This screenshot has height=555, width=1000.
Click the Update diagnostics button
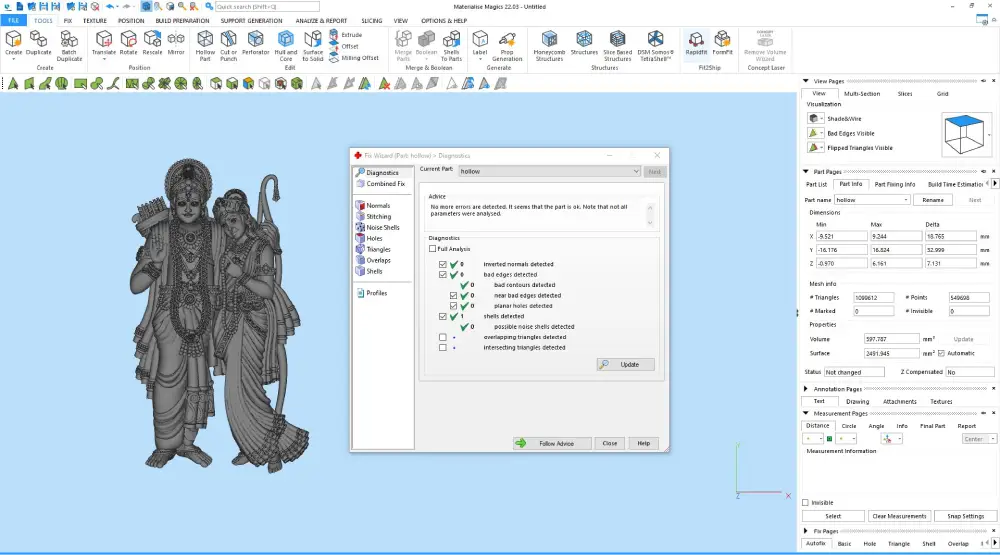pos(626,364)
